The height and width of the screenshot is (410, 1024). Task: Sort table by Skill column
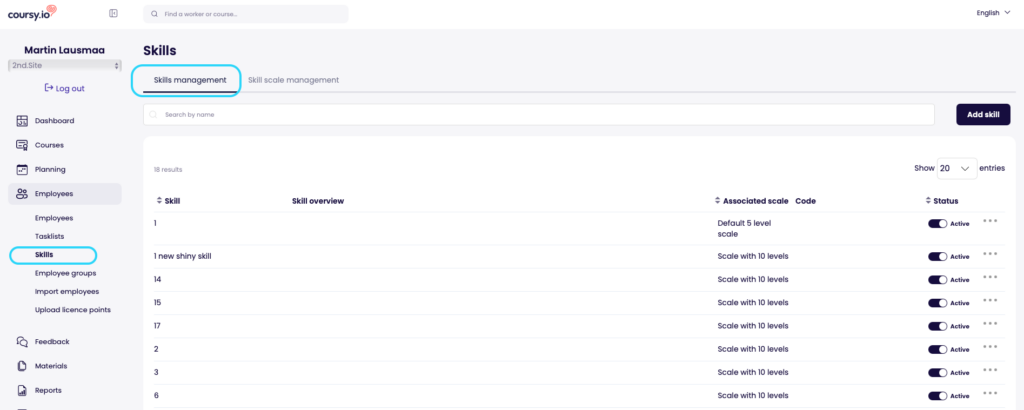(168, 201)
